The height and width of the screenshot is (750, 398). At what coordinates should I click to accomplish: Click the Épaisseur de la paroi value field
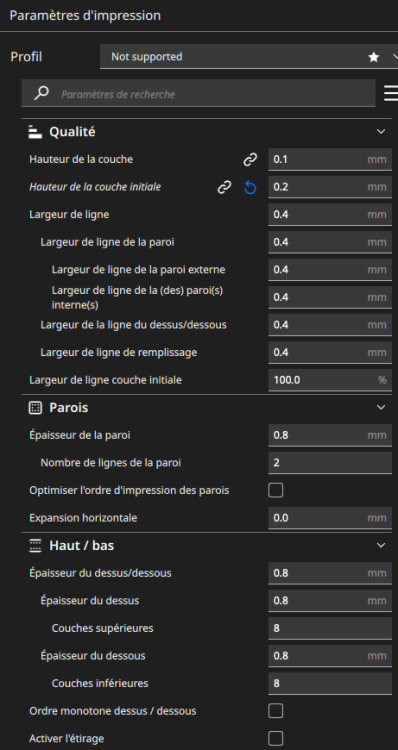[x=330, y=435]
